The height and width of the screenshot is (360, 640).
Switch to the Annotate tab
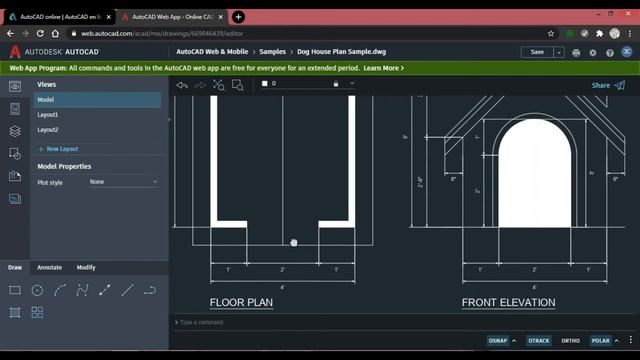click(49, 267)
